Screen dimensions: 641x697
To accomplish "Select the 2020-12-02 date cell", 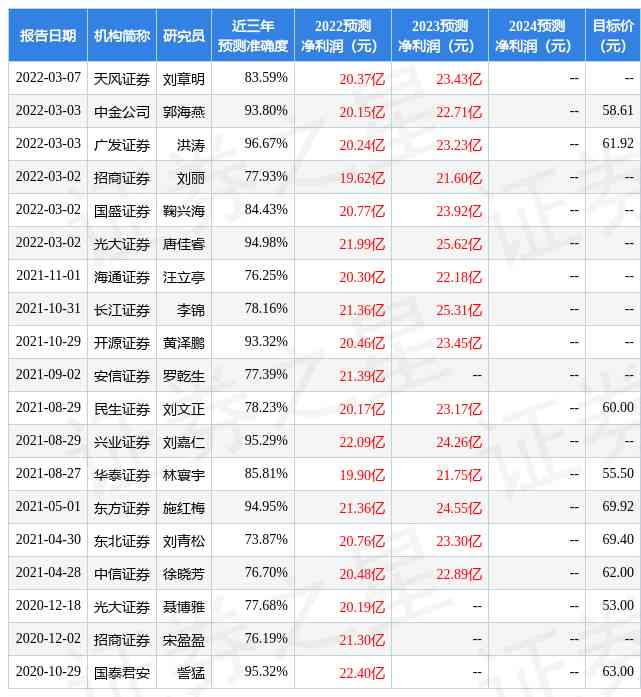I will click(x=48, y=639).
